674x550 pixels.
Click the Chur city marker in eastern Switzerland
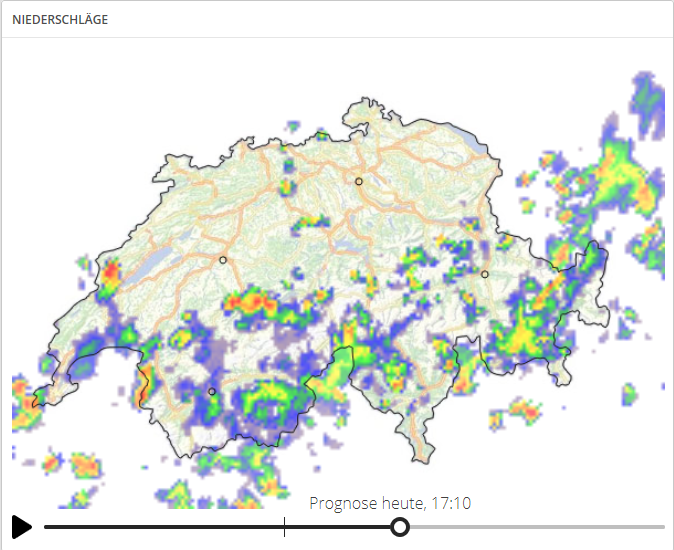click(x=484, y=274)
